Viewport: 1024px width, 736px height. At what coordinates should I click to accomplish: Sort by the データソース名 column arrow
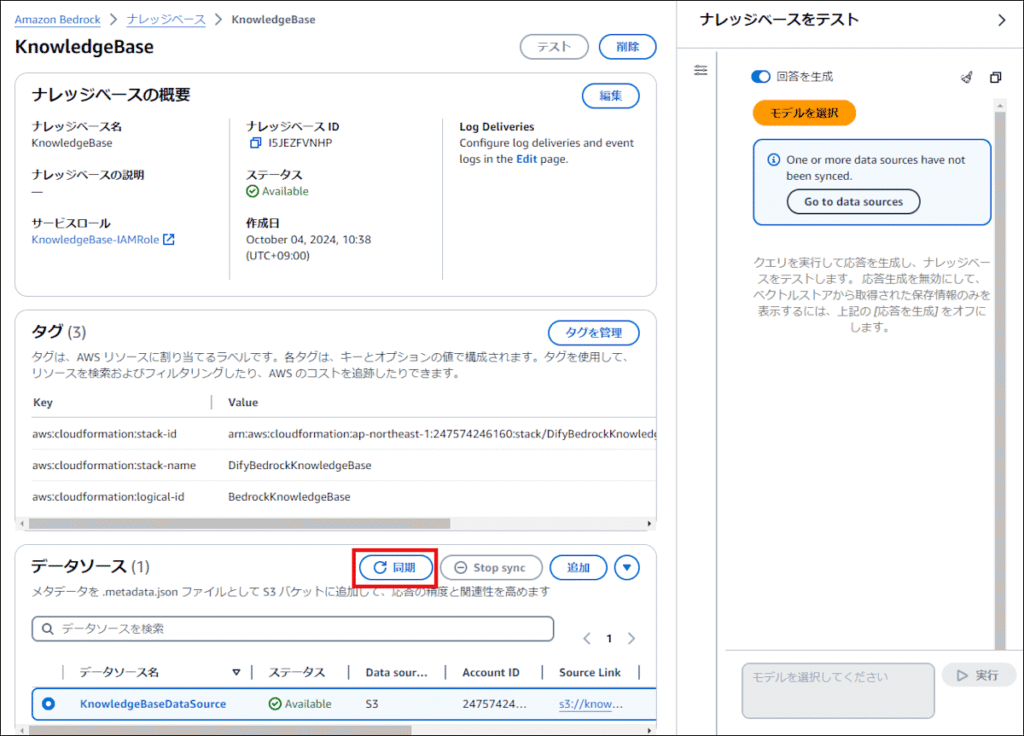point(236,673)
